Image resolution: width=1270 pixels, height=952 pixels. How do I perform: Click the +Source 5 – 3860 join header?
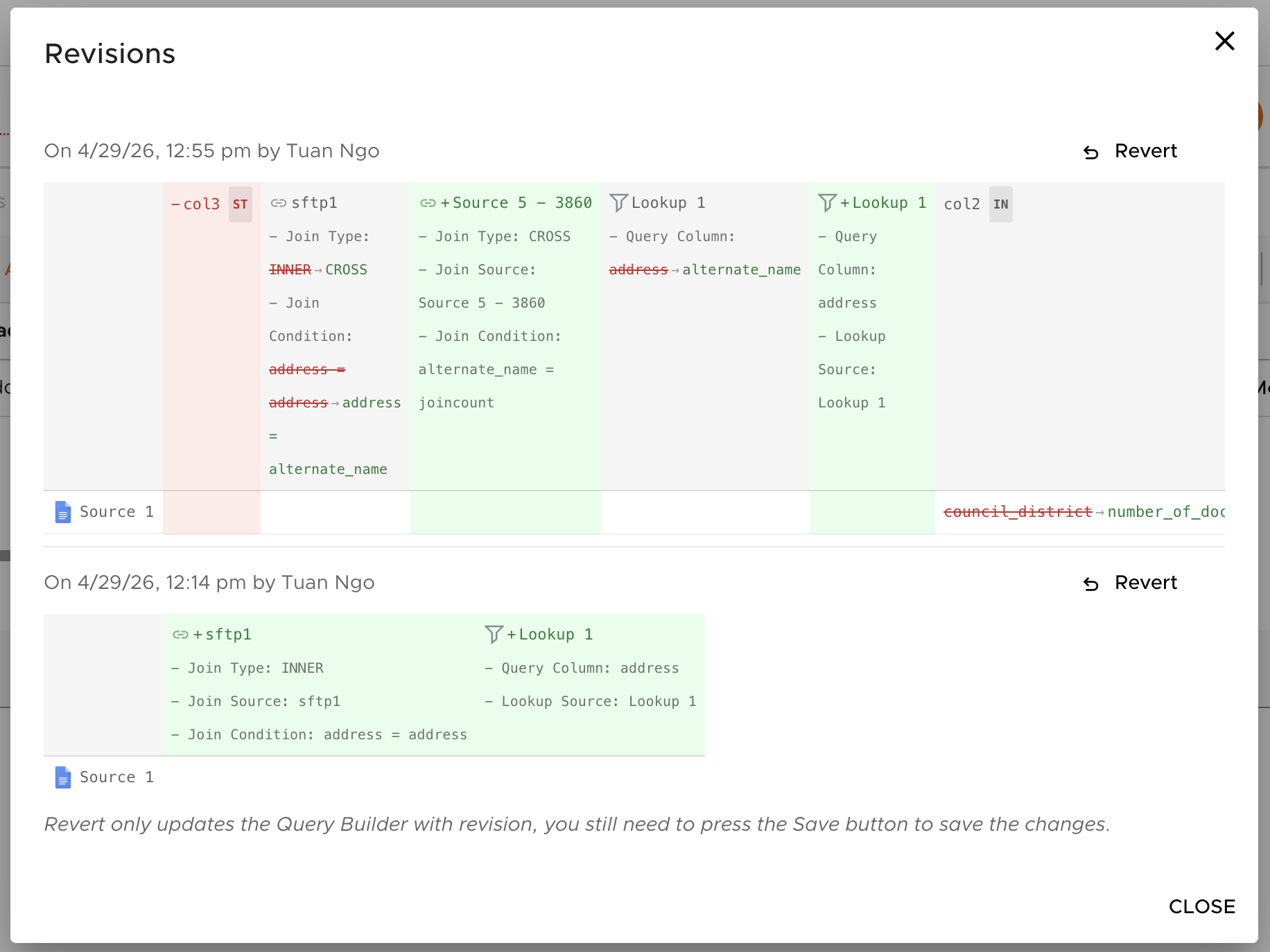click(516, 203)
